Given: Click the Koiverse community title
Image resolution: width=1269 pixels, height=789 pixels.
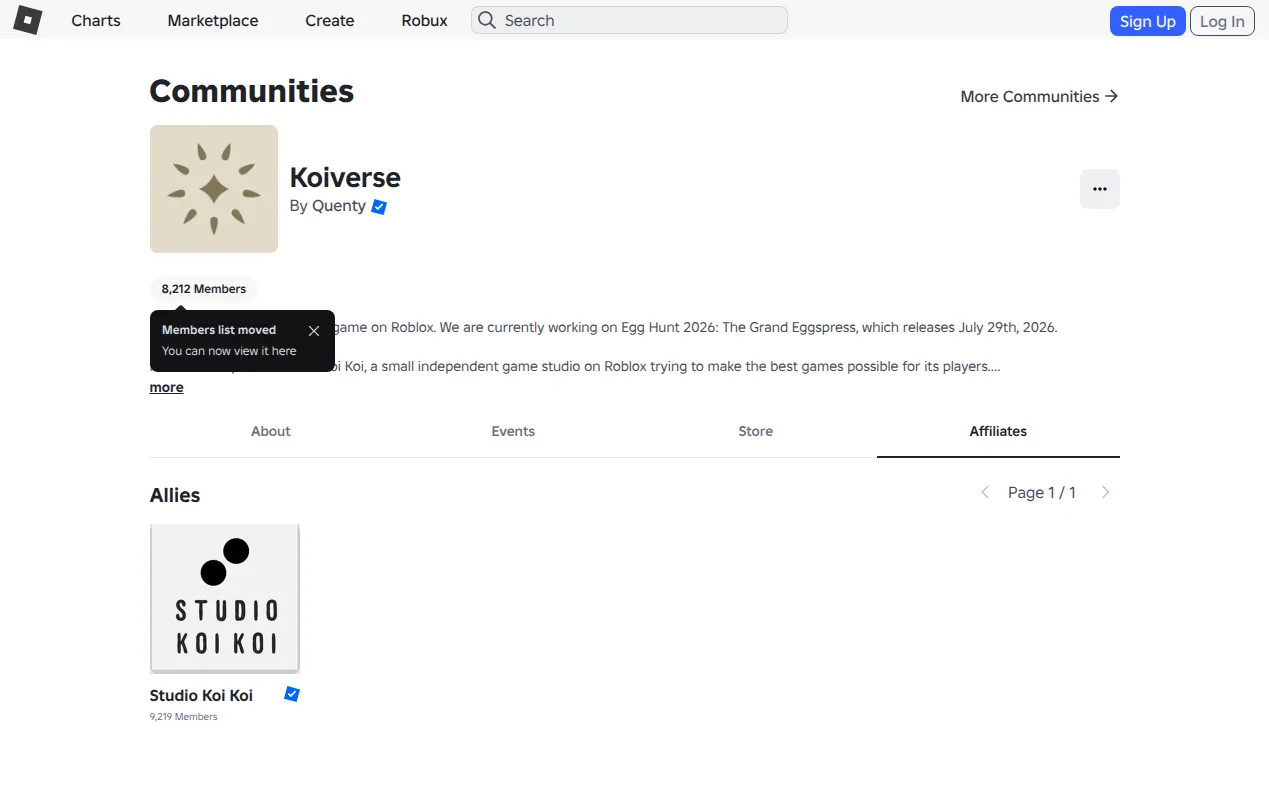Looking at the screenshot, I should (x=345, y=177).
